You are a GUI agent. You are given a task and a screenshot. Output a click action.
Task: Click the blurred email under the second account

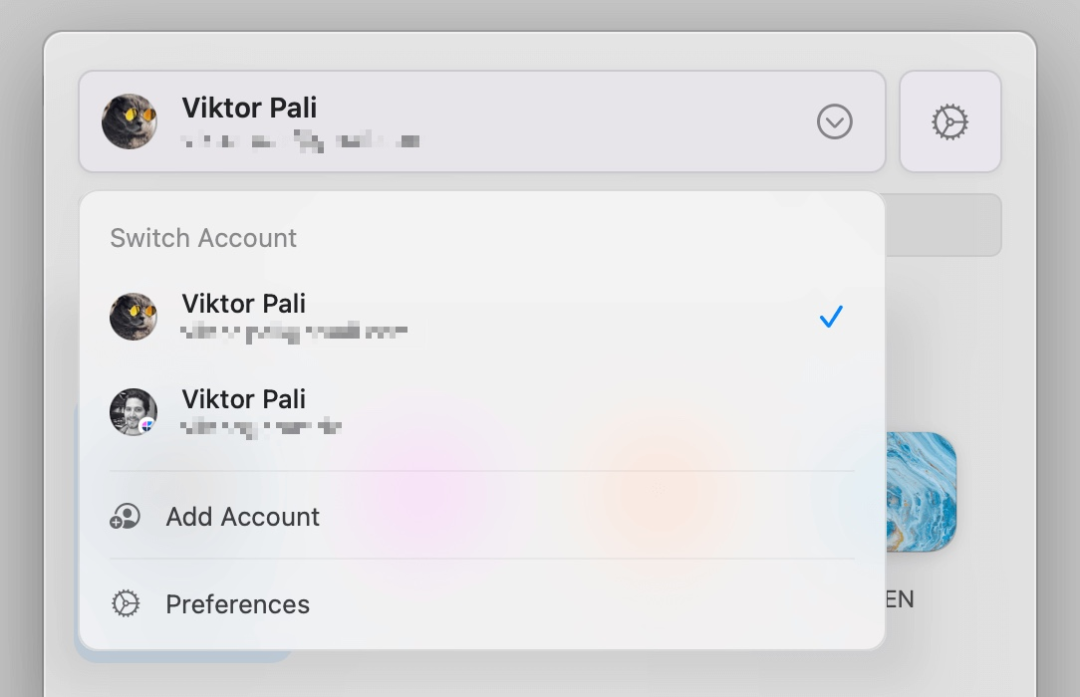261,427
